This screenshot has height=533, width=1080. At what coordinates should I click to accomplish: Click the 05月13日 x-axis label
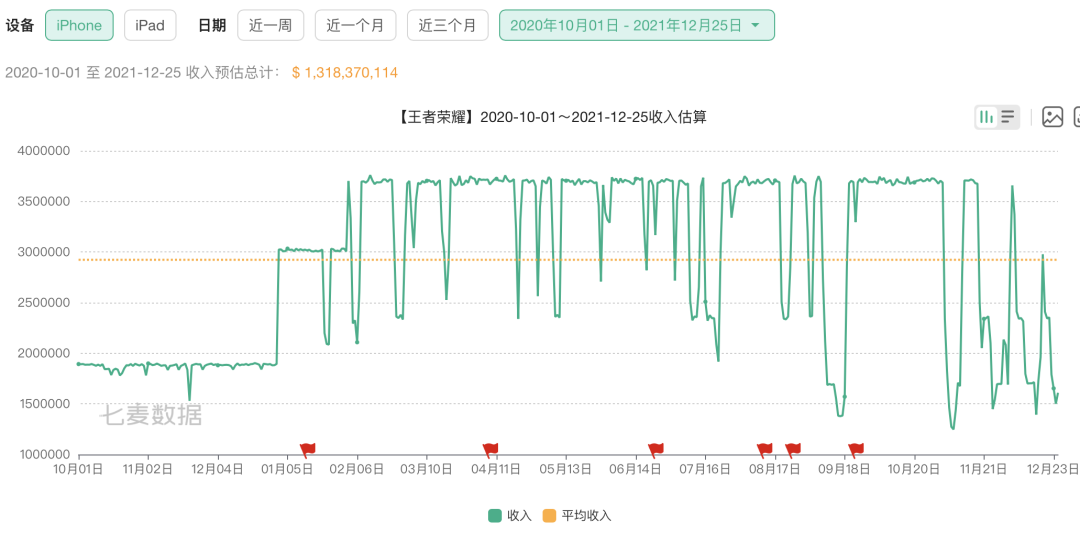click(x=566, y=469)
